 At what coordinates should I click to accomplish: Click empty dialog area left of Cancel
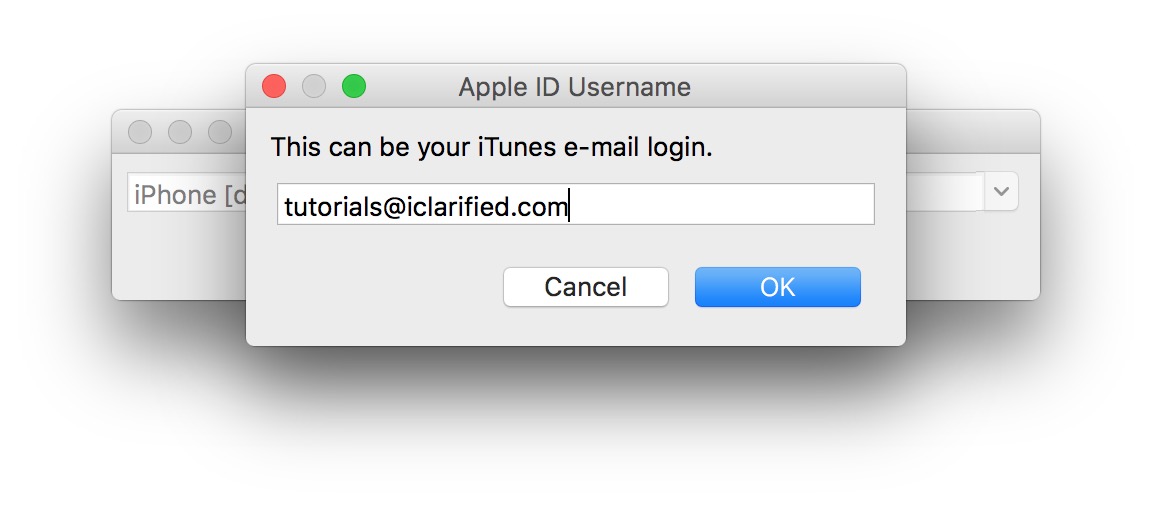pyautogui.click(x=380, y=288)
